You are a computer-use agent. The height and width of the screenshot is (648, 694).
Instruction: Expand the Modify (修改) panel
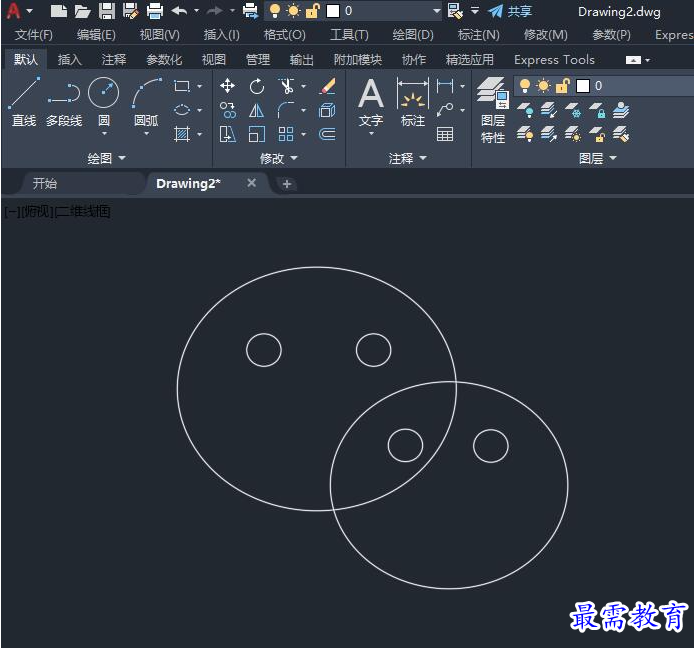pyautogui.click(x=279, y=158)
